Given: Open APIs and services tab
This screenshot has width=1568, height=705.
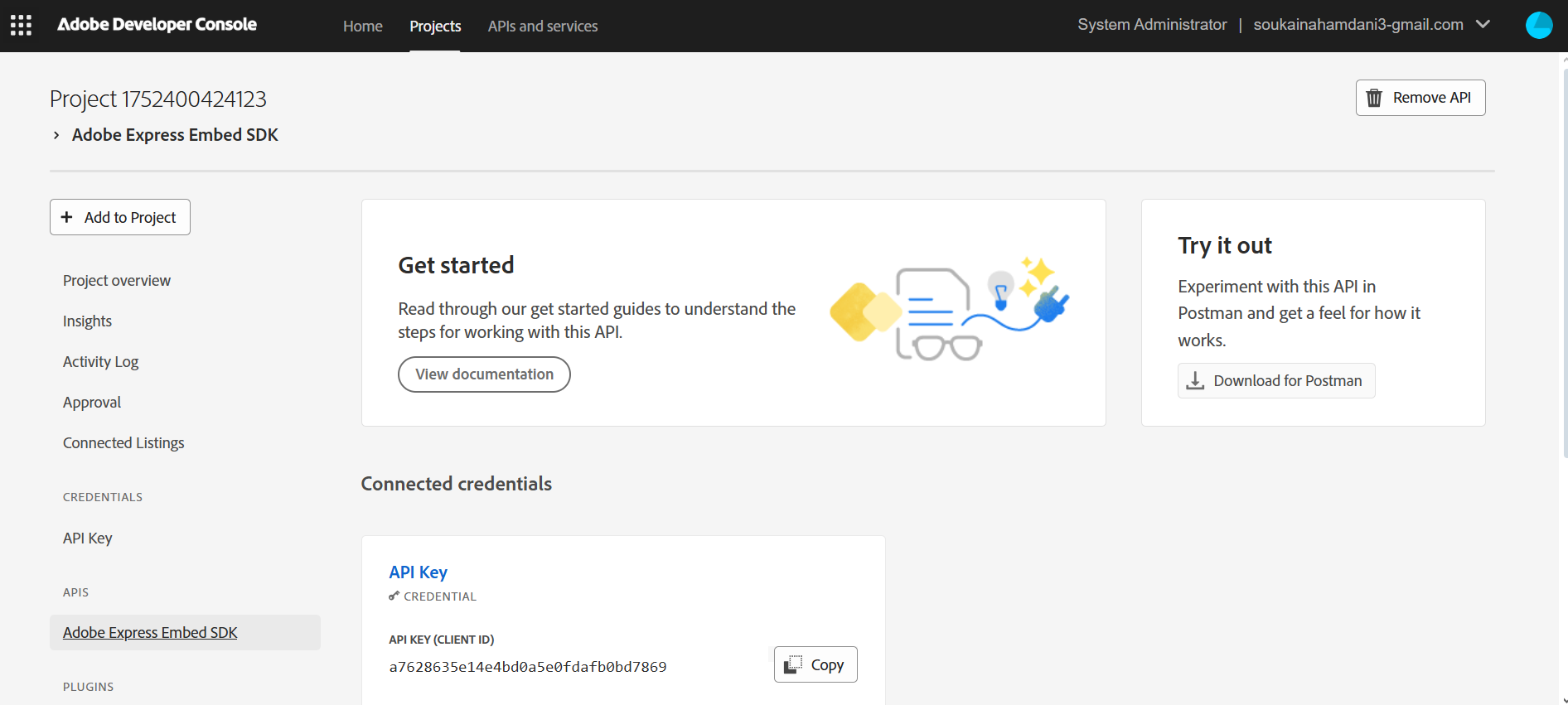Looking at the screenshot, I should pos(543,26).
